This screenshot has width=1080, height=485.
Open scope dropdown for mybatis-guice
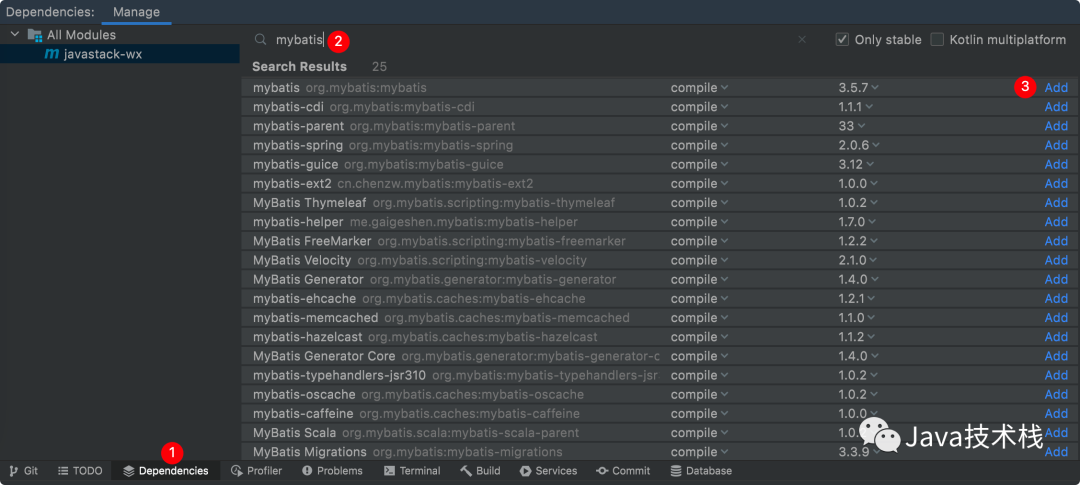[x=700, y=165]
